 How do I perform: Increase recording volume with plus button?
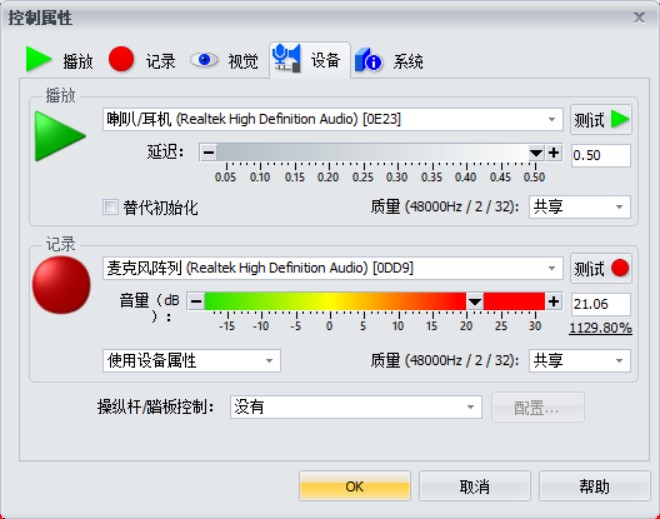tap(554, 301)
